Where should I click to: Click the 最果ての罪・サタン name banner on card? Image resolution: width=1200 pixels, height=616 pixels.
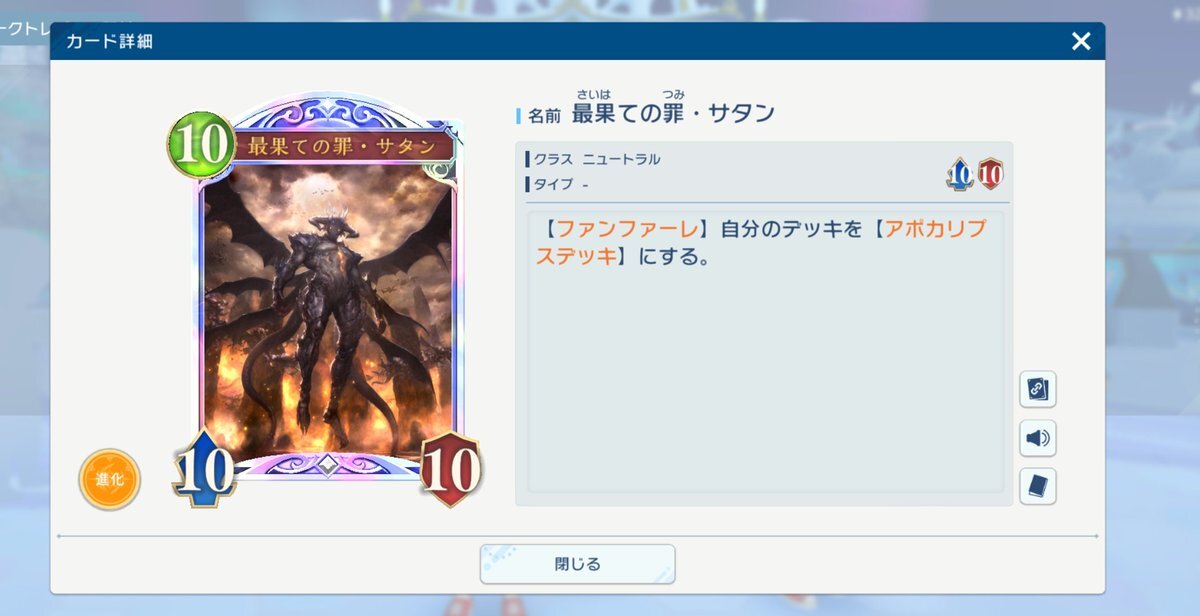point(341,146)
